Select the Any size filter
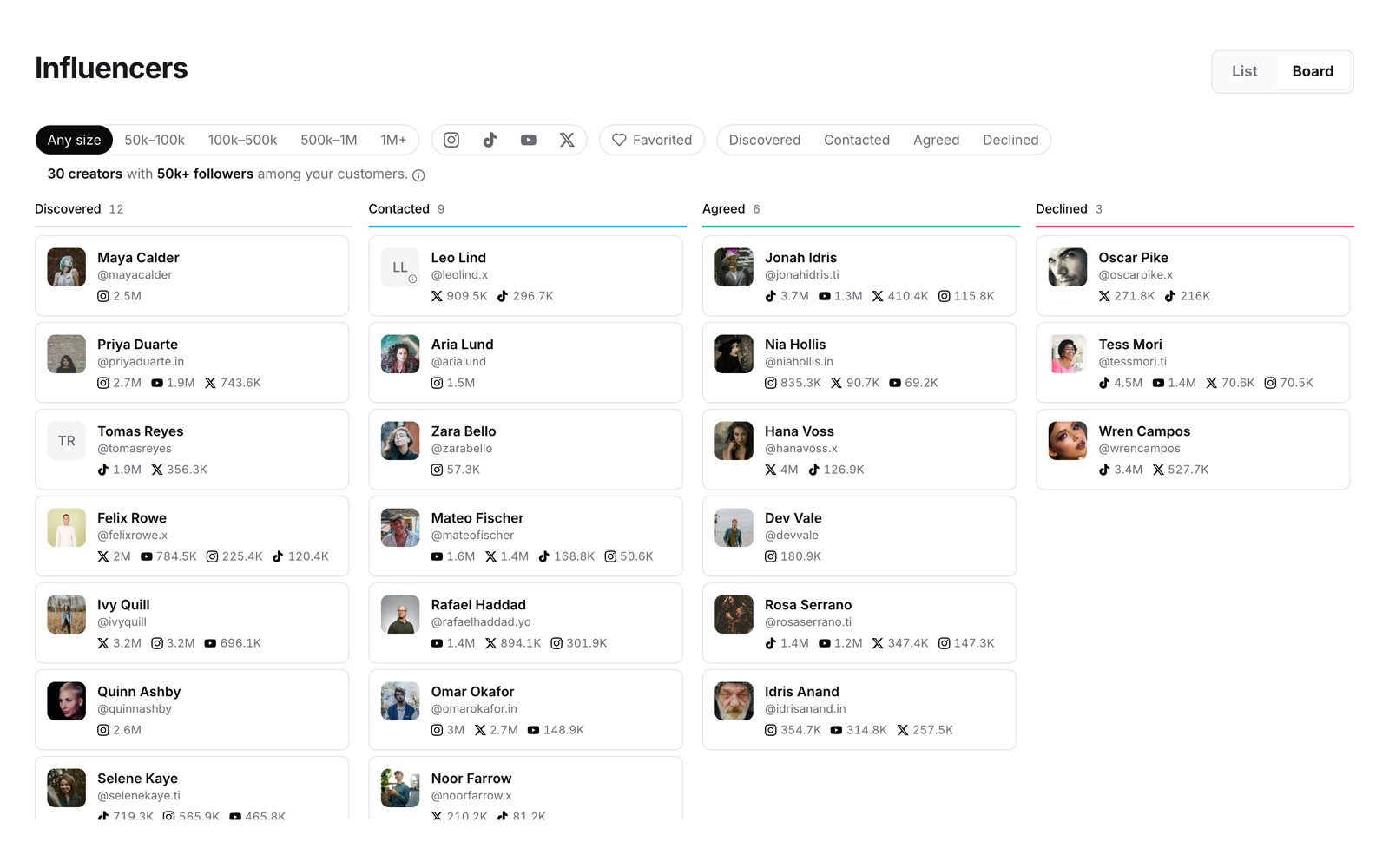This screenshot has height=868, width=1389. pyautogui.click(x=74, y=140)
